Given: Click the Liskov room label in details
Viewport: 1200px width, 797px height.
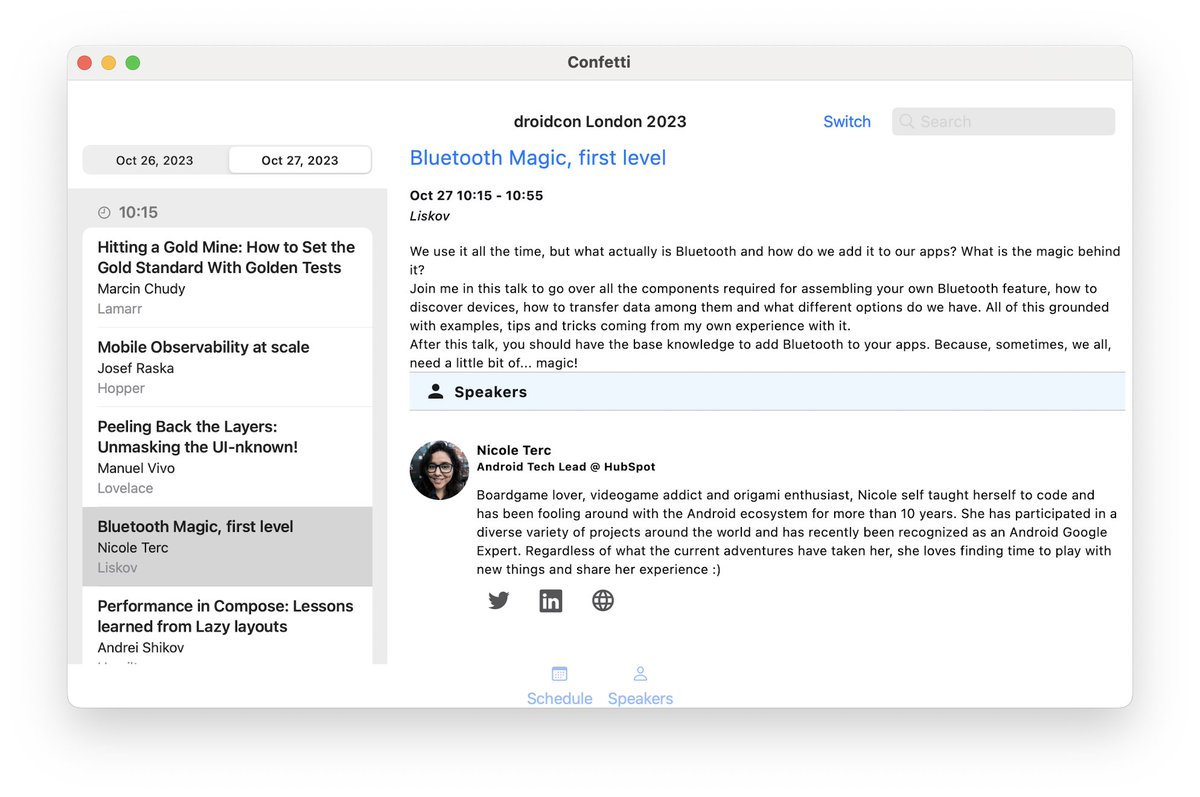Looking at the screenshot, I should point(430,216).
